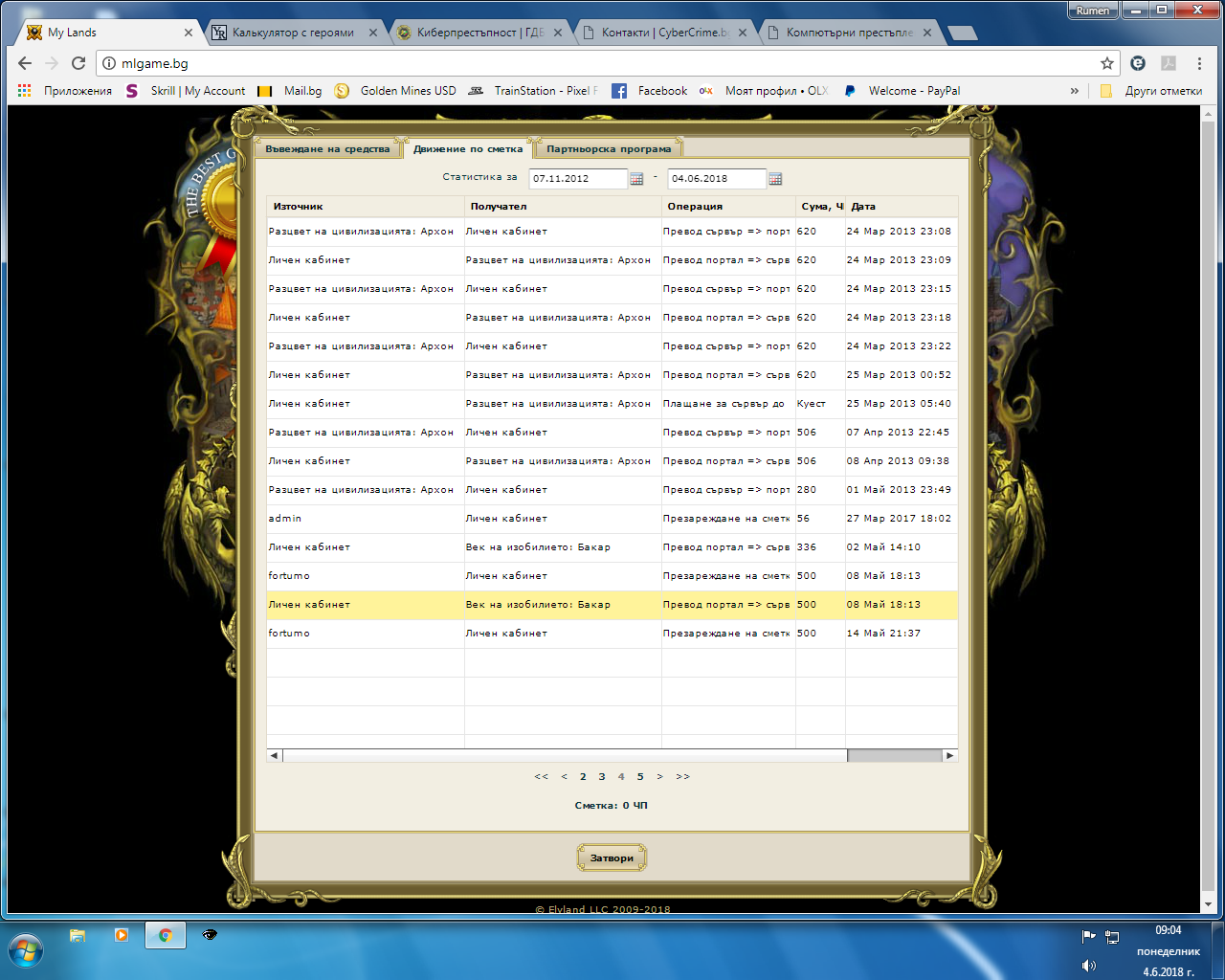Open Facebook bookmark
This screenshot has height=980, width=1225.
point(650,91)
